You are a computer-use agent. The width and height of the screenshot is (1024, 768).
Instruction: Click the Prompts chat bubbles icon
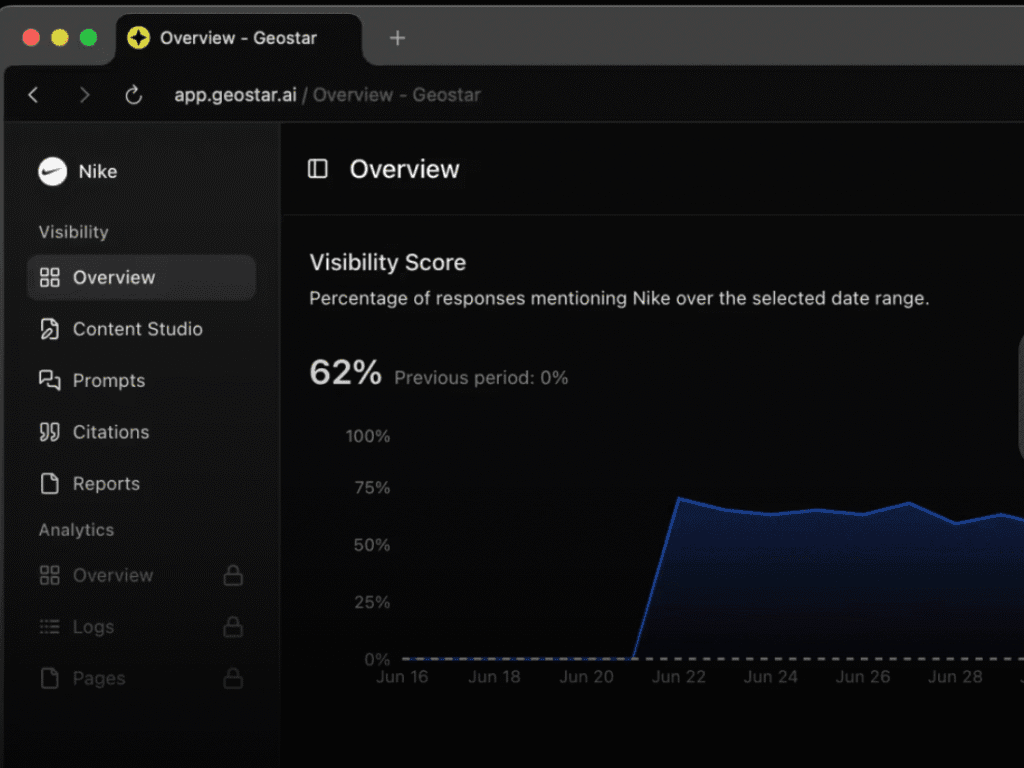click(49, 381)
